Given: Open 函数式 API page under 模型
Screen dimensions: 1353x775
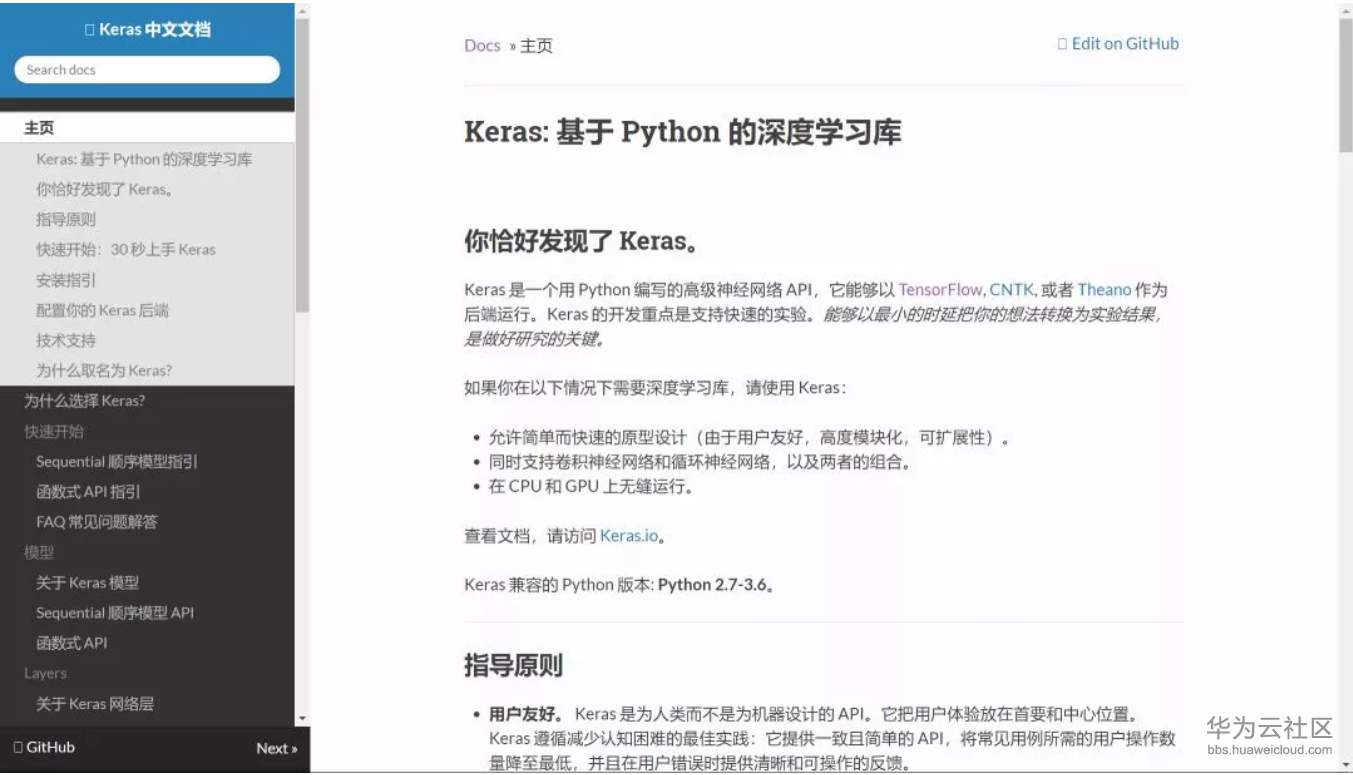Looking at the screenshot, I should (71, 642).
